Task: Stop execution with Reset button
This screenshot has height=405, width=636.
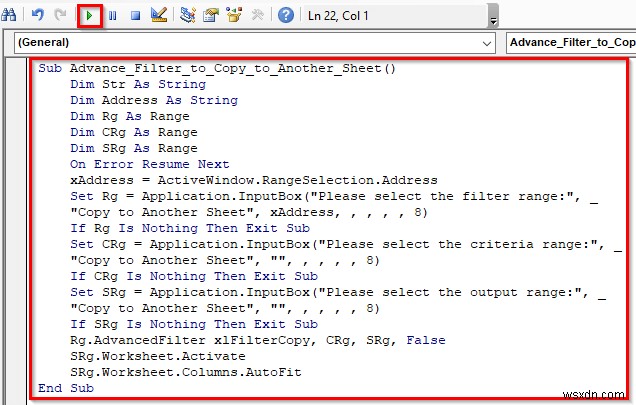Action: pyautogui.click(x=135, y=16)
